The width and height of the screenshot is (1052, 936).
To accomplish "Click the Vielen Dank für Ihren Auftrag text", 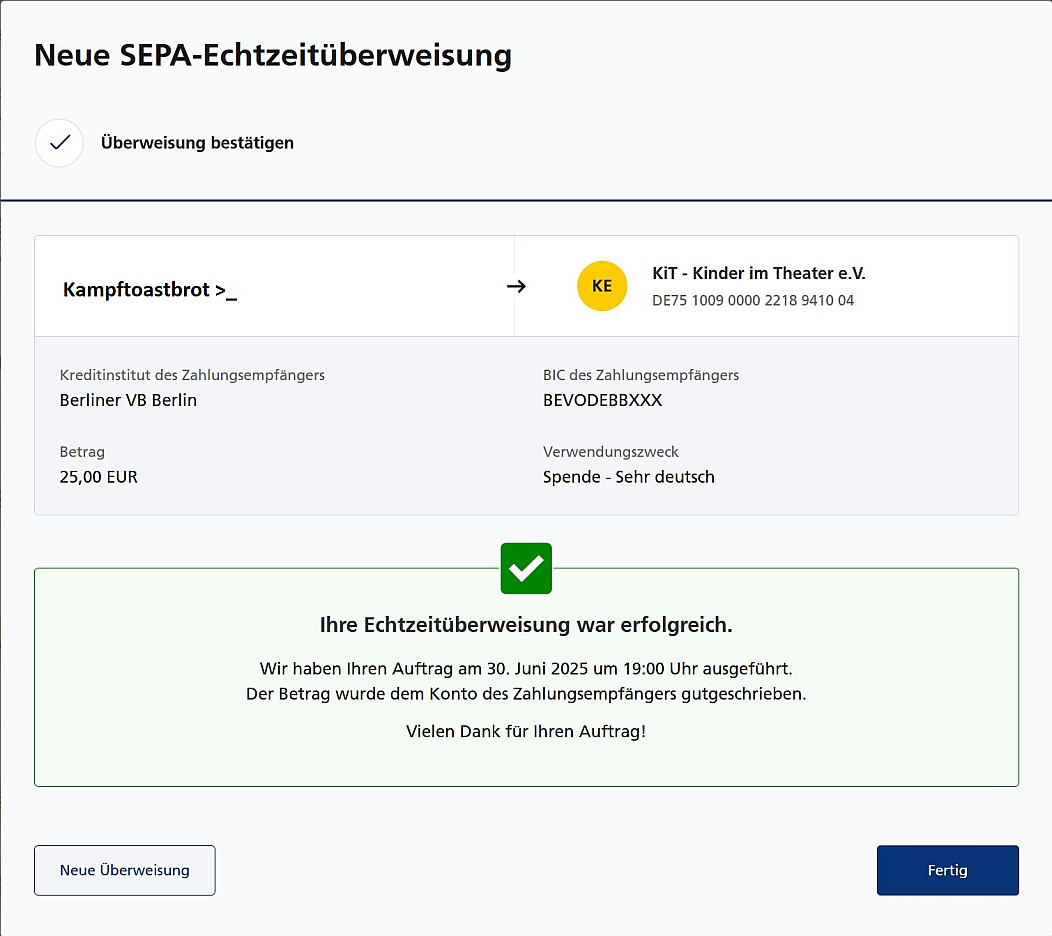I will pos(526,731).
